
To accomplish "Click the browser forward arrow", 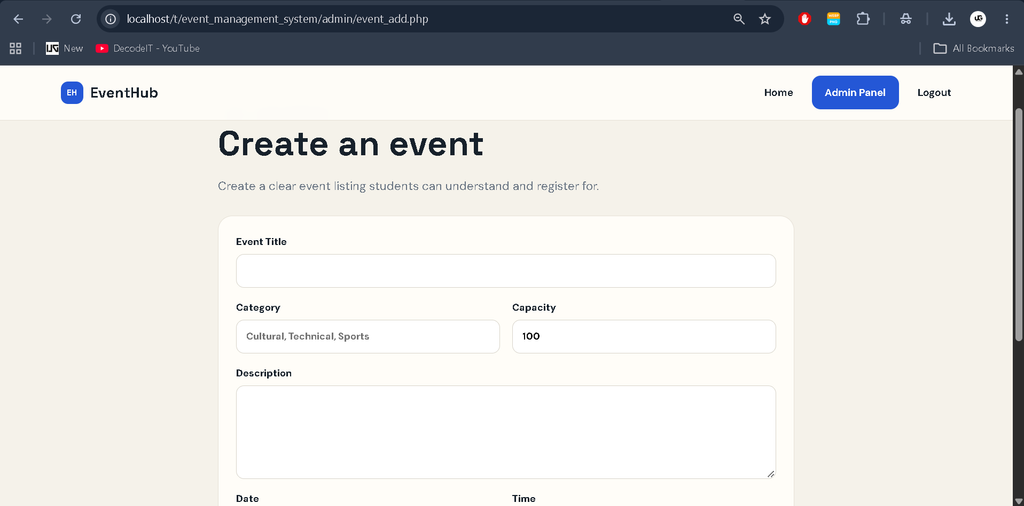I will [x=47, y=19].
